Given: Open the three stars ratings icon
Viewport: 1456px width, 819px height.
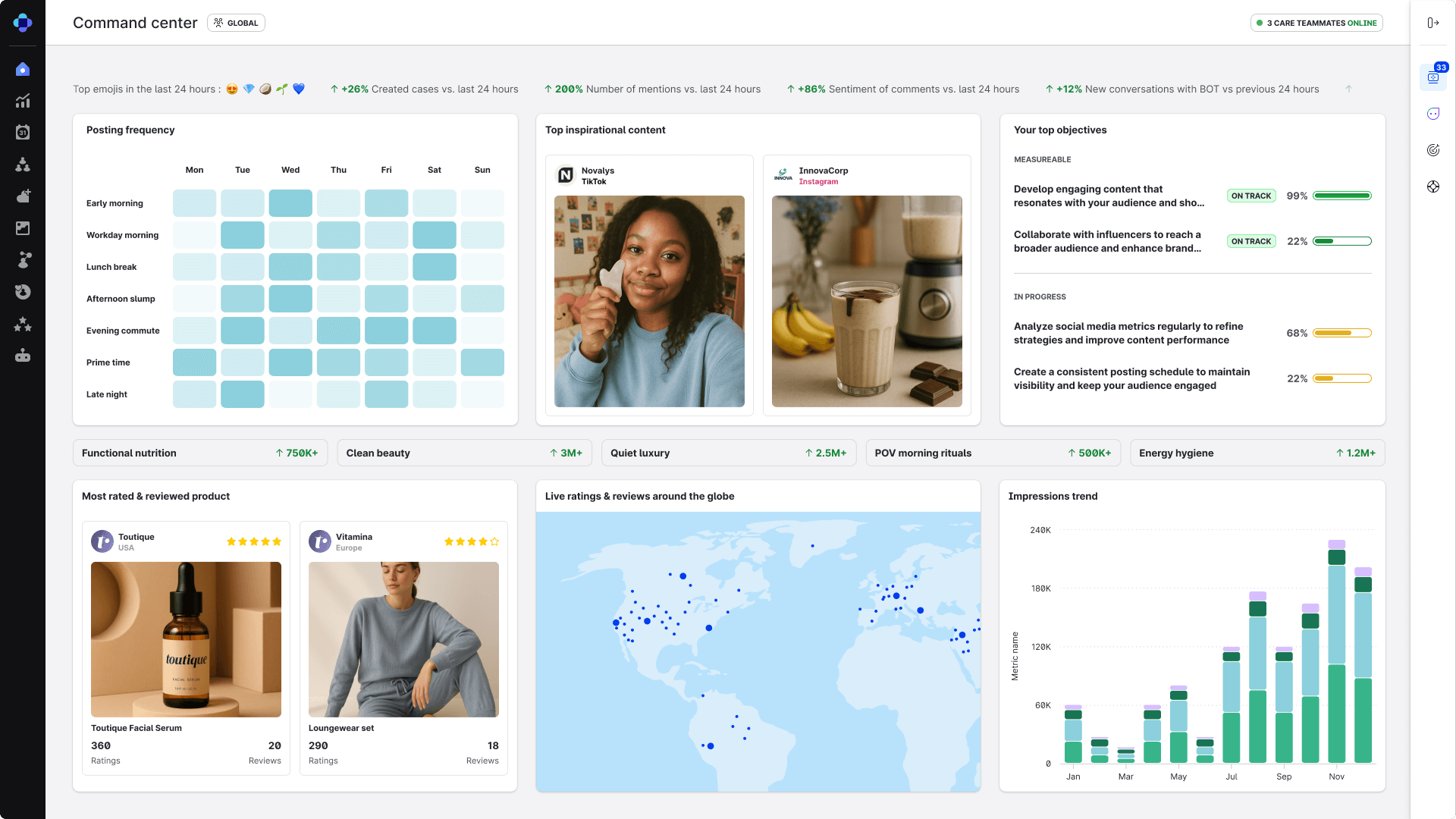Looking at the screenshot, I should pyautogui.click(x=23, y=325).
